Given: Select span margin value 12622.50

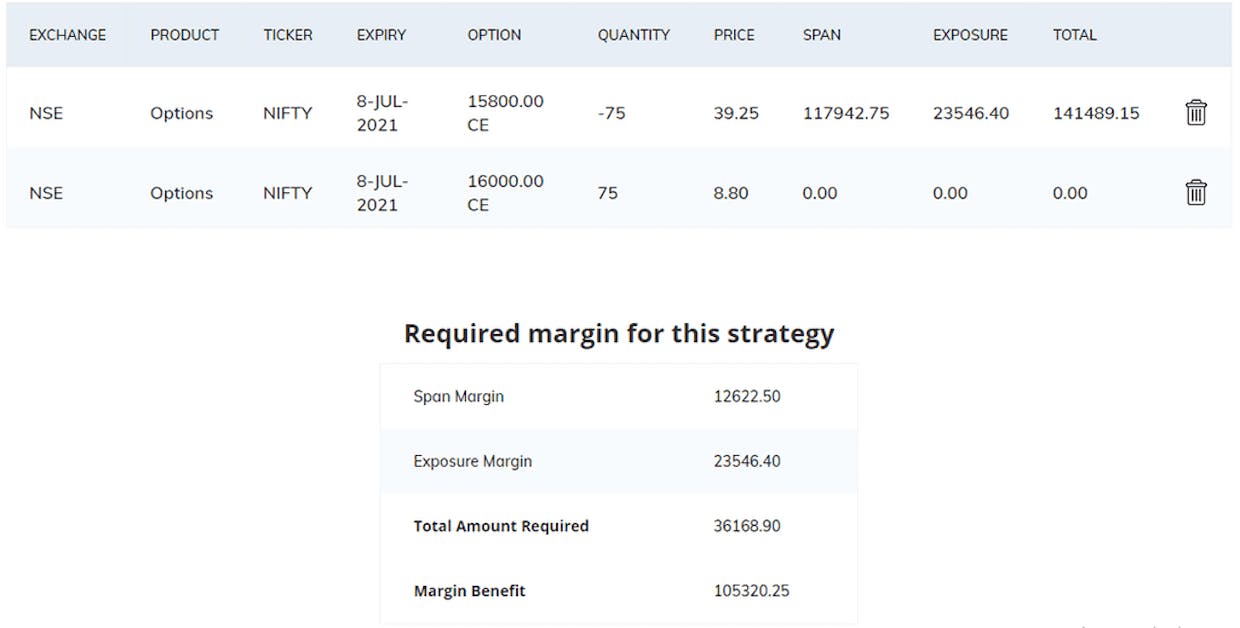Looking at the screenshot, I should [747, 396].
